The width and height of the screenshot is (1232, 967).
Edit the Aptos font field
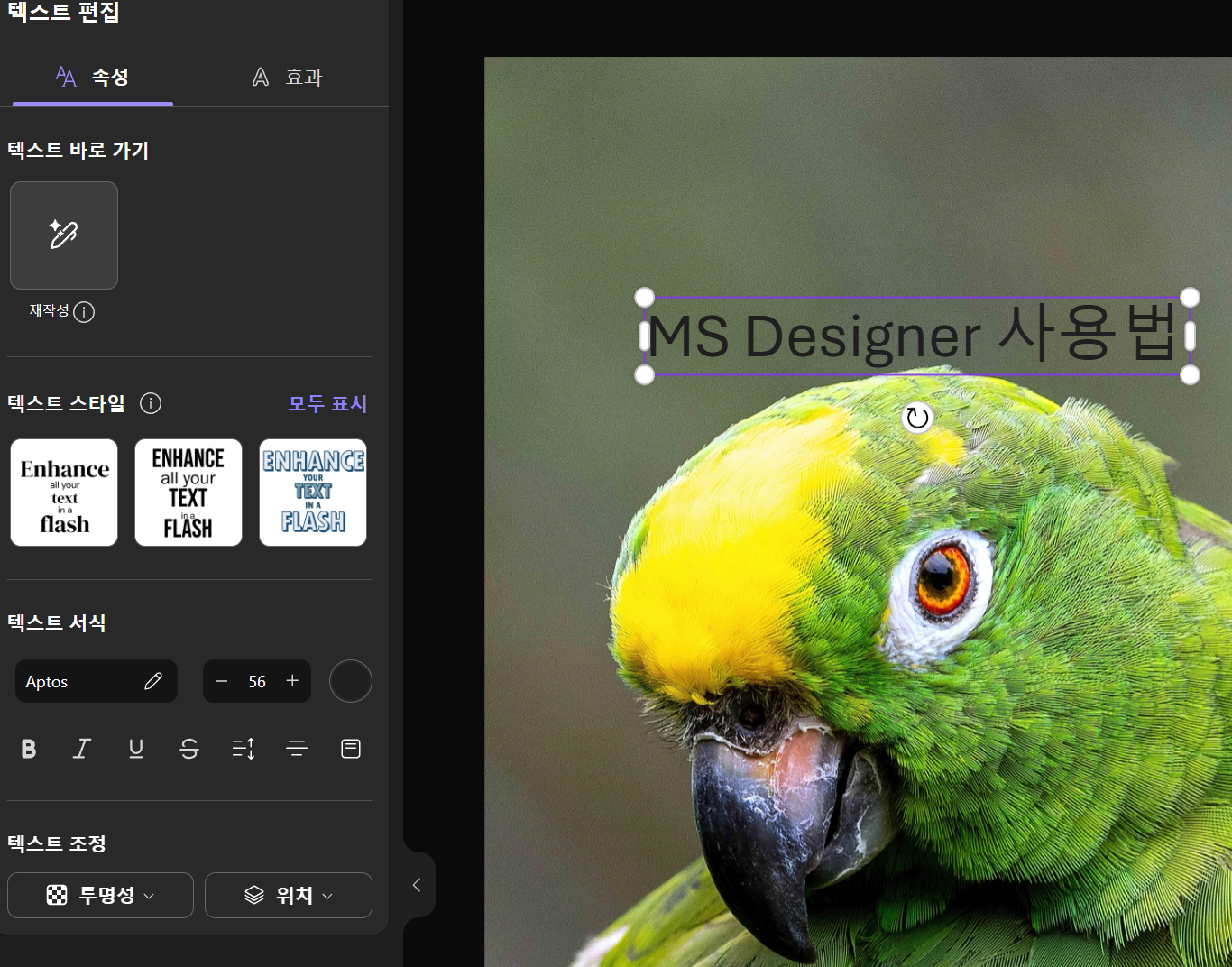tap(96, 681)
